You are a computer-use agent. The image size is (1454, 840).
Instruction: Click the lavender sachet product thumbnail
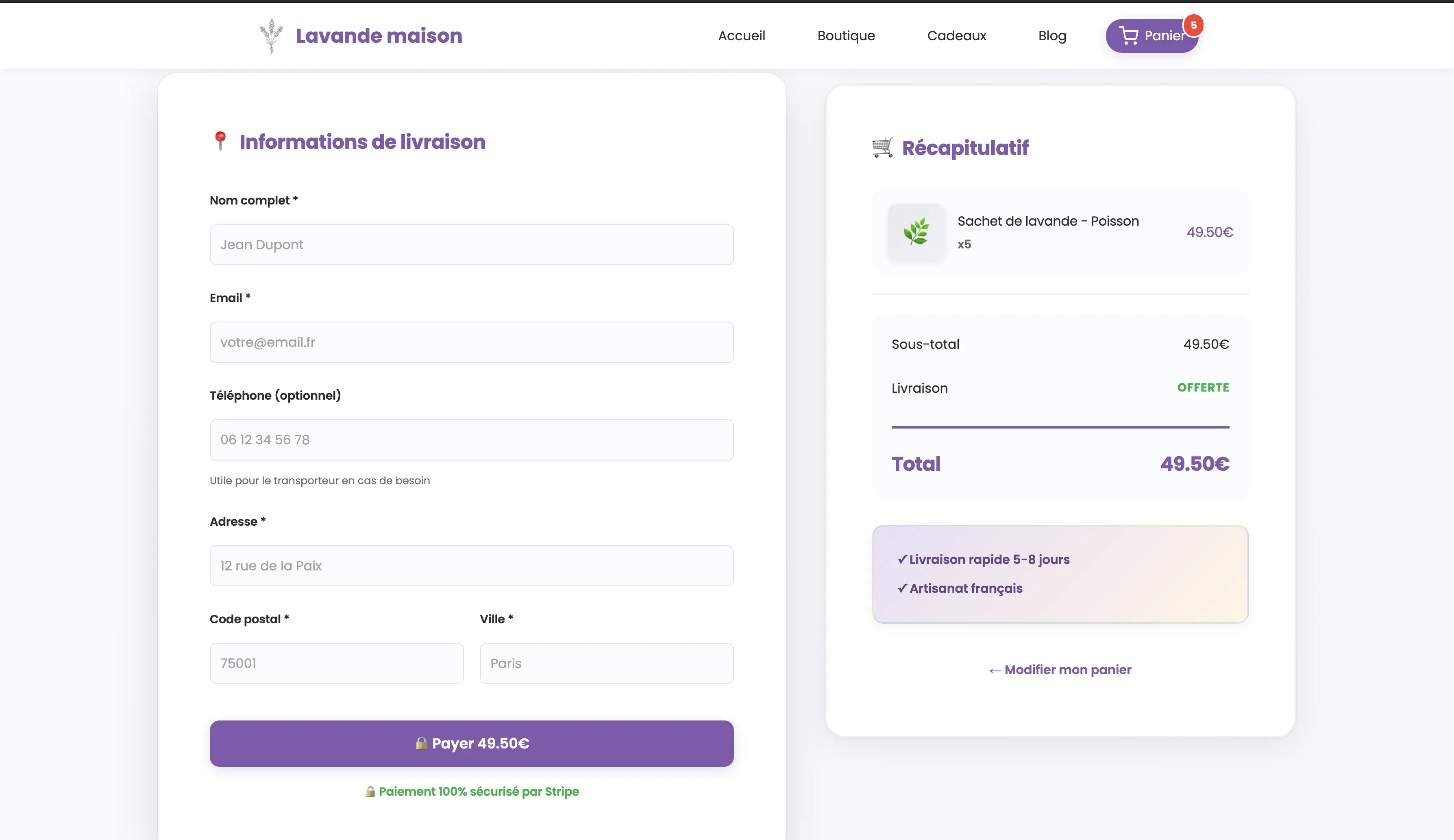coord(916,232)
